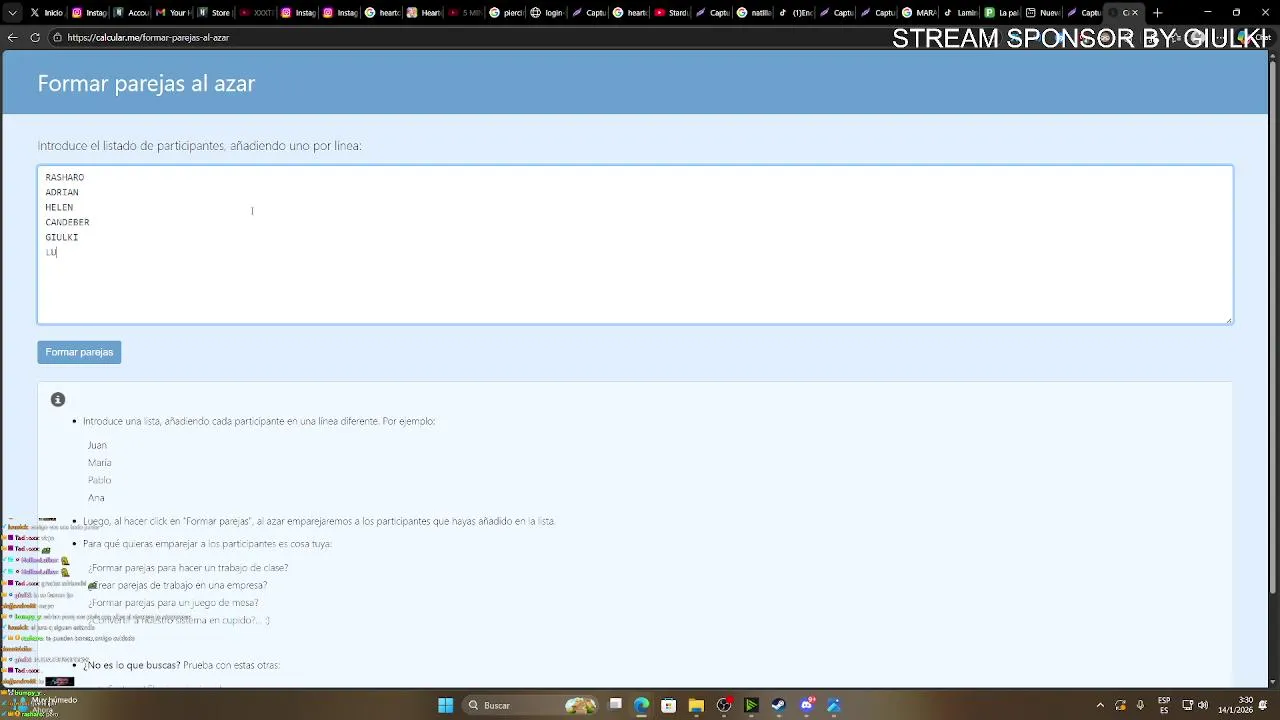1280x720 pixels.
Task: Switch to the X 'Inicio' tab
Action: pos(46,13)
